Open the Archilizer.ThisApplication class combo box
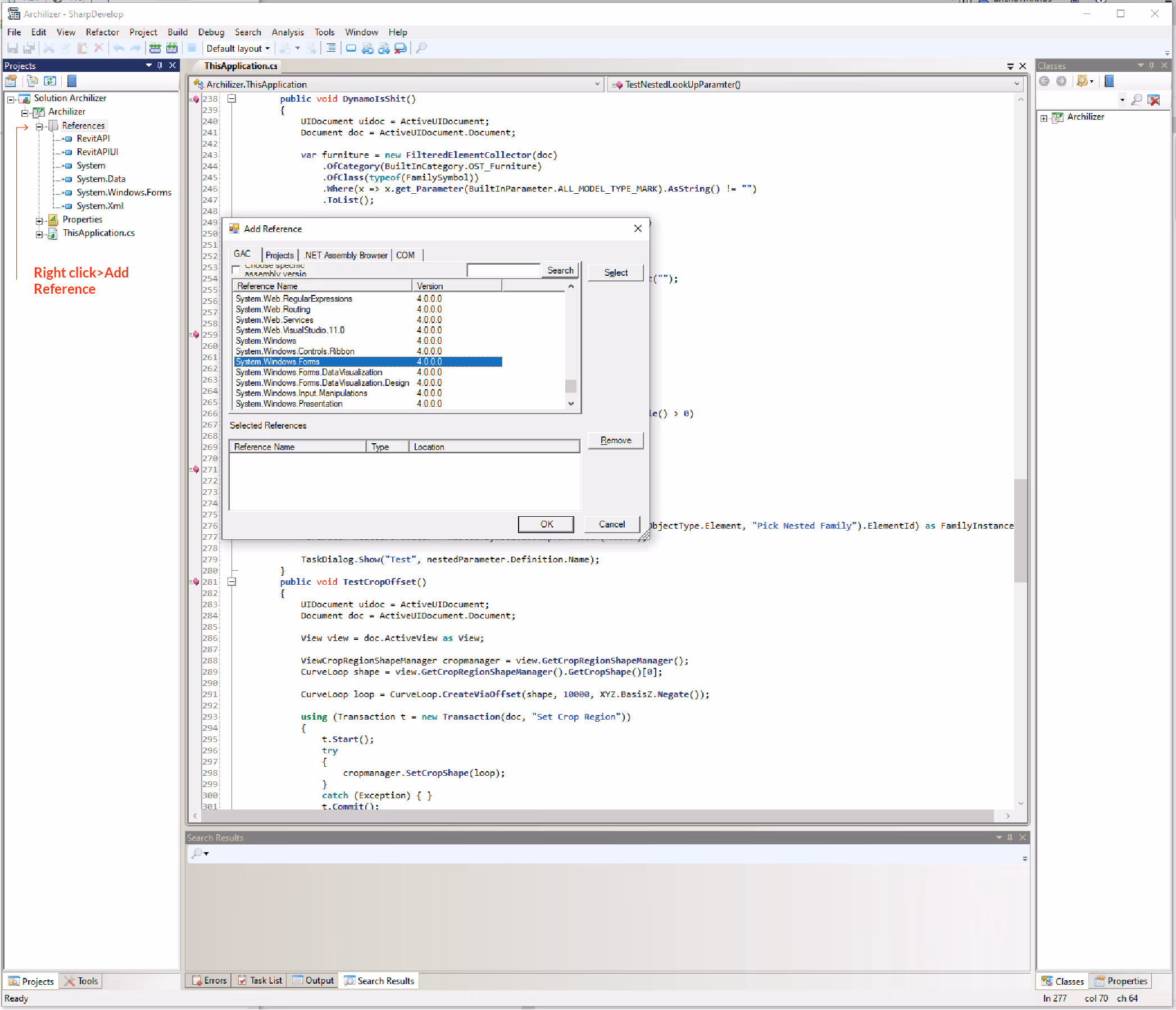The image size is (1176, 1010). [x=397, y=85]
